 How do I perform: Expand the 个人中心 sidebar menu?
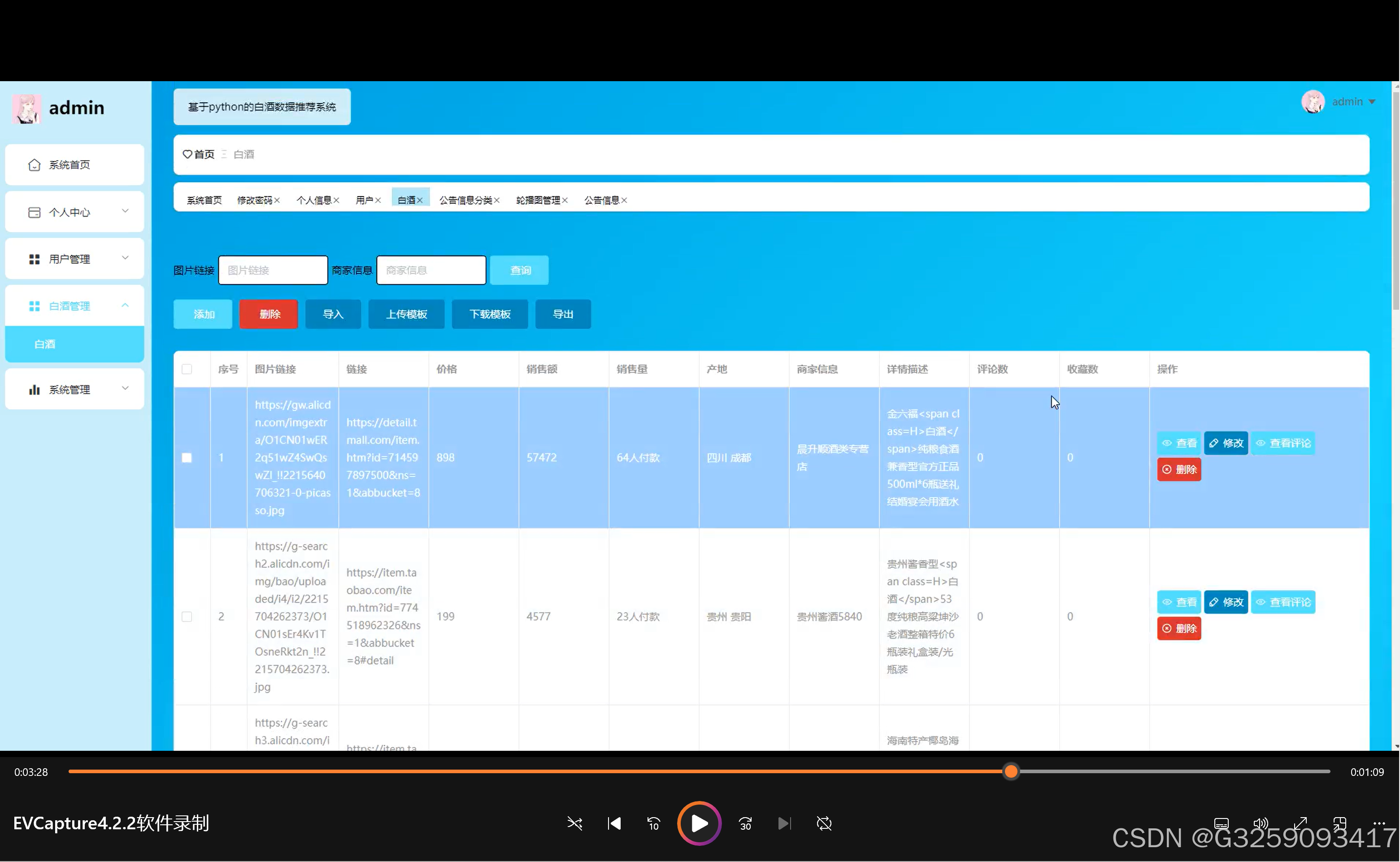74,212
